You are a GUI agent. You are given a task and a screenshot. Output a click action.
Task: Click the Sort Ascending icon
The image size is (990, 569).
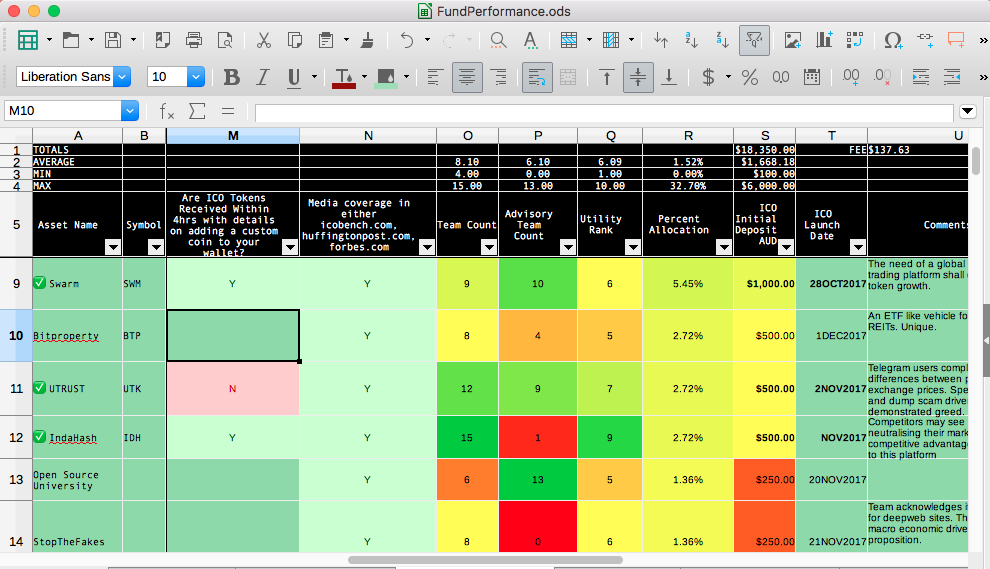(x=691, y=40)
